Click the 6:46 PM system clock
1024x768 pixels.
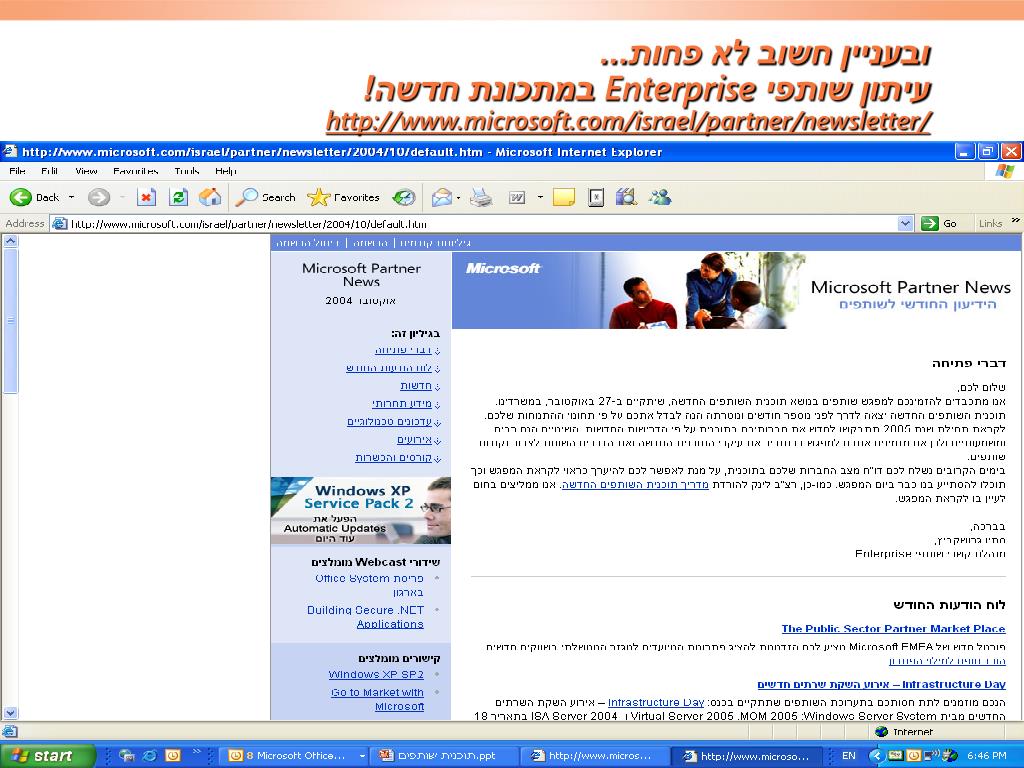986,756
